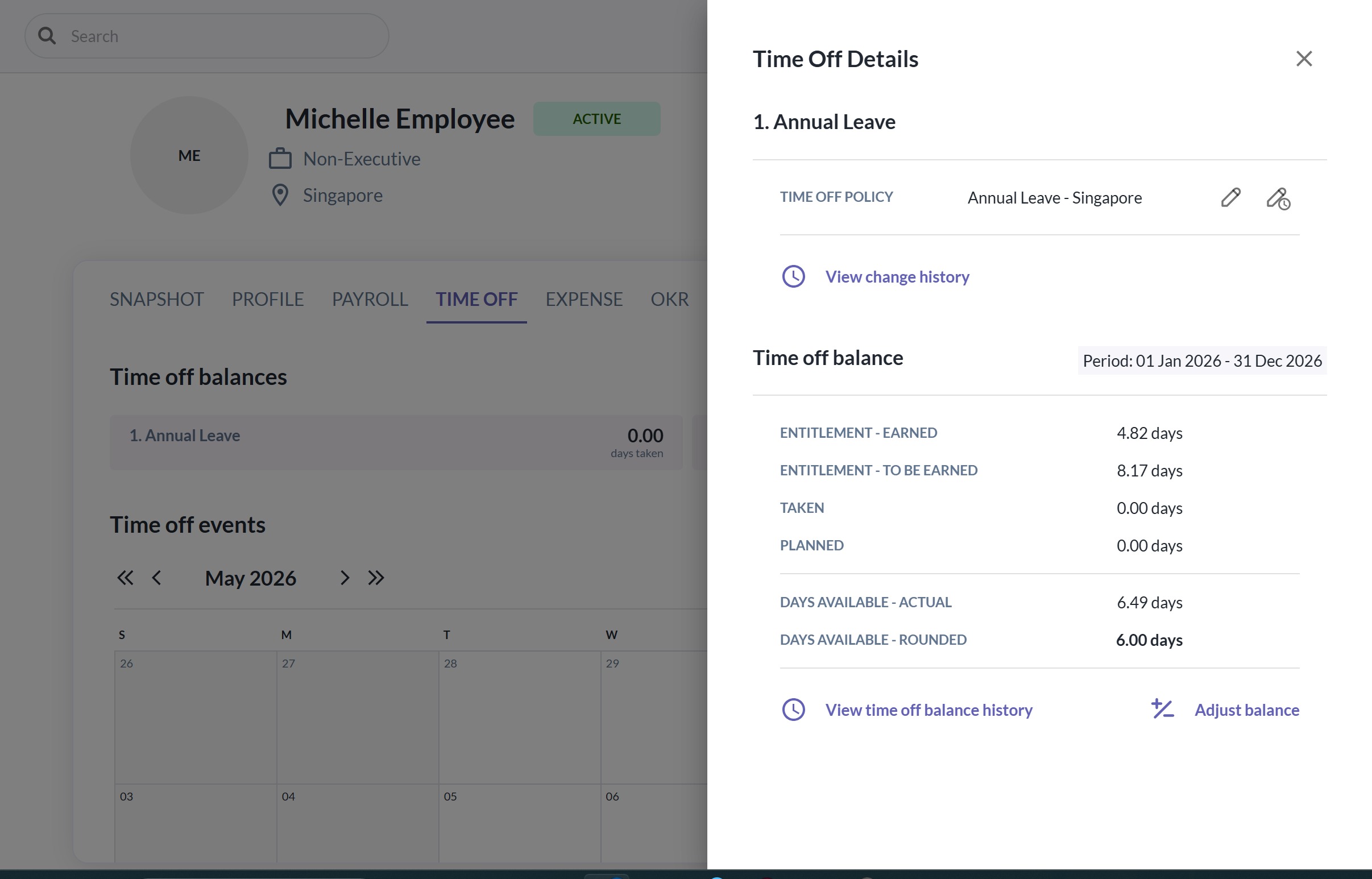Click the briefcase icon next to Non-Executive
Screen dimensions: 1372x879
click(280, 158)
